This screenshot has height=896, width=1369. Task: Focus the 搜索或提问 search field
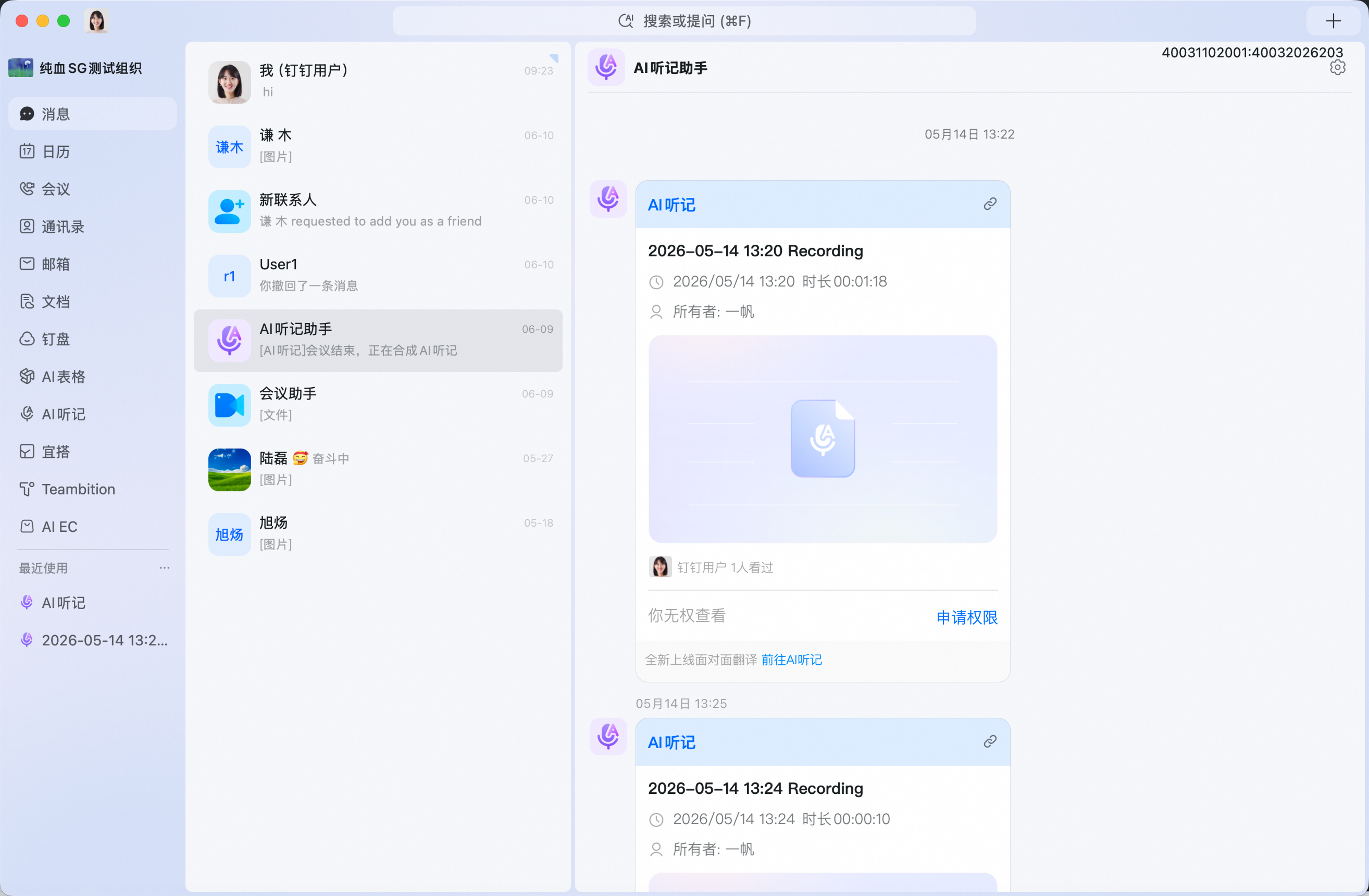pyautogui.click(x=684, y=21)
